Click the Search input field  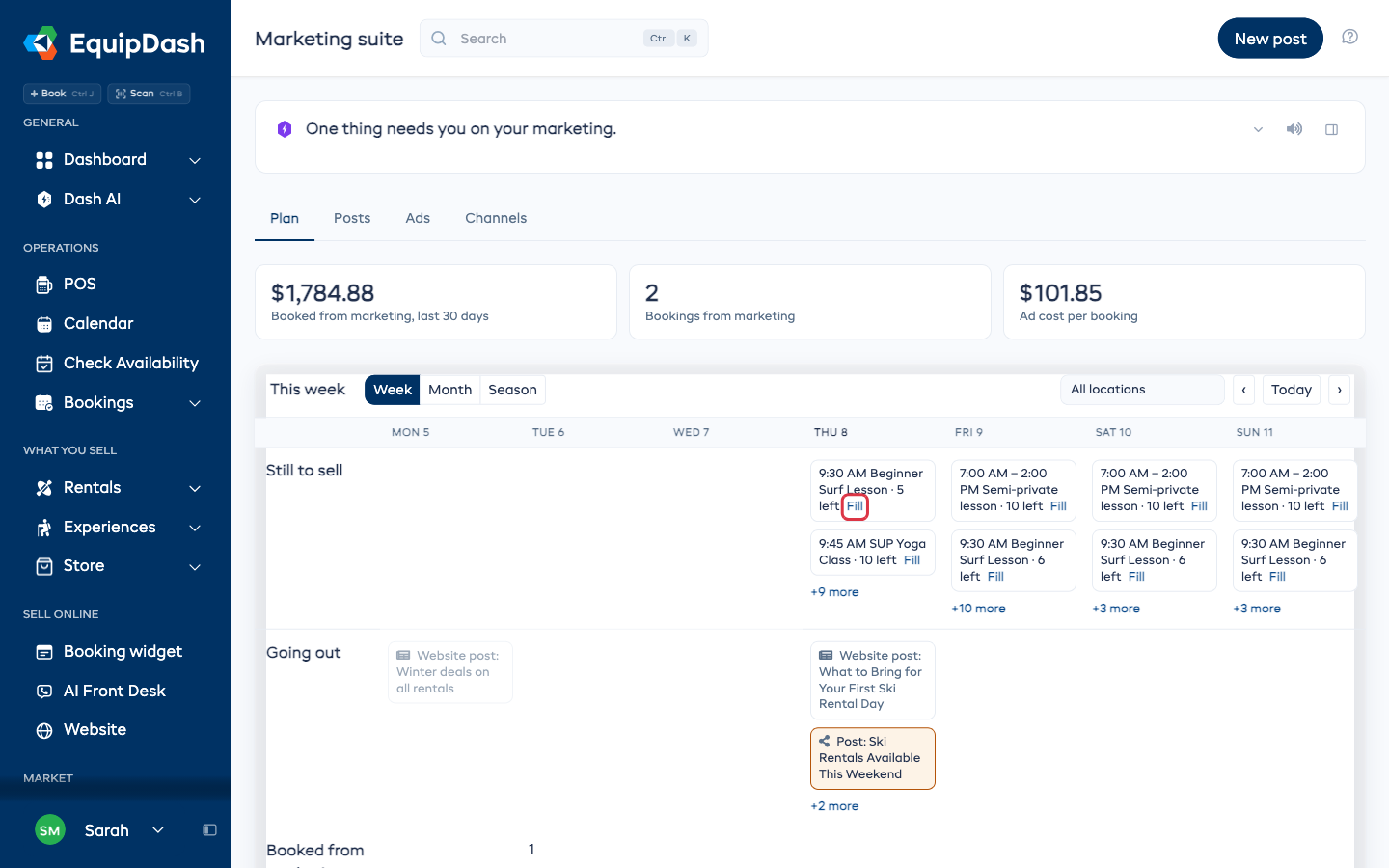pyautogui.click(x=564, y=39)
